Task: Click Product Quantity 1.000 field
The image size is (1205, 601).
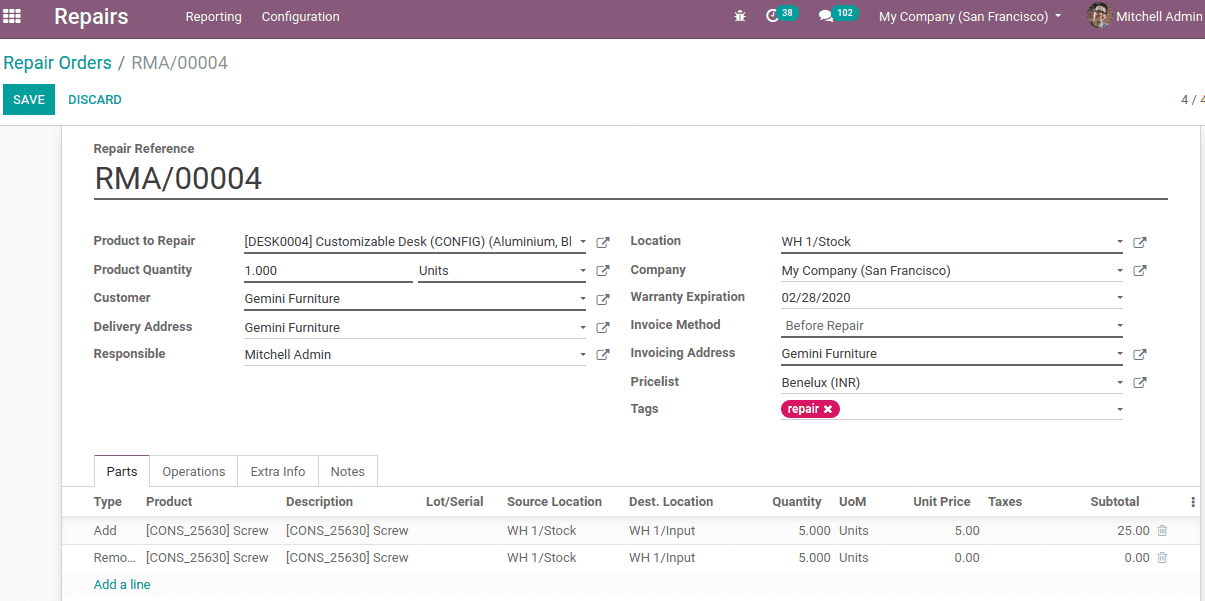Action: pyautogui.click(x=328, y=271)
